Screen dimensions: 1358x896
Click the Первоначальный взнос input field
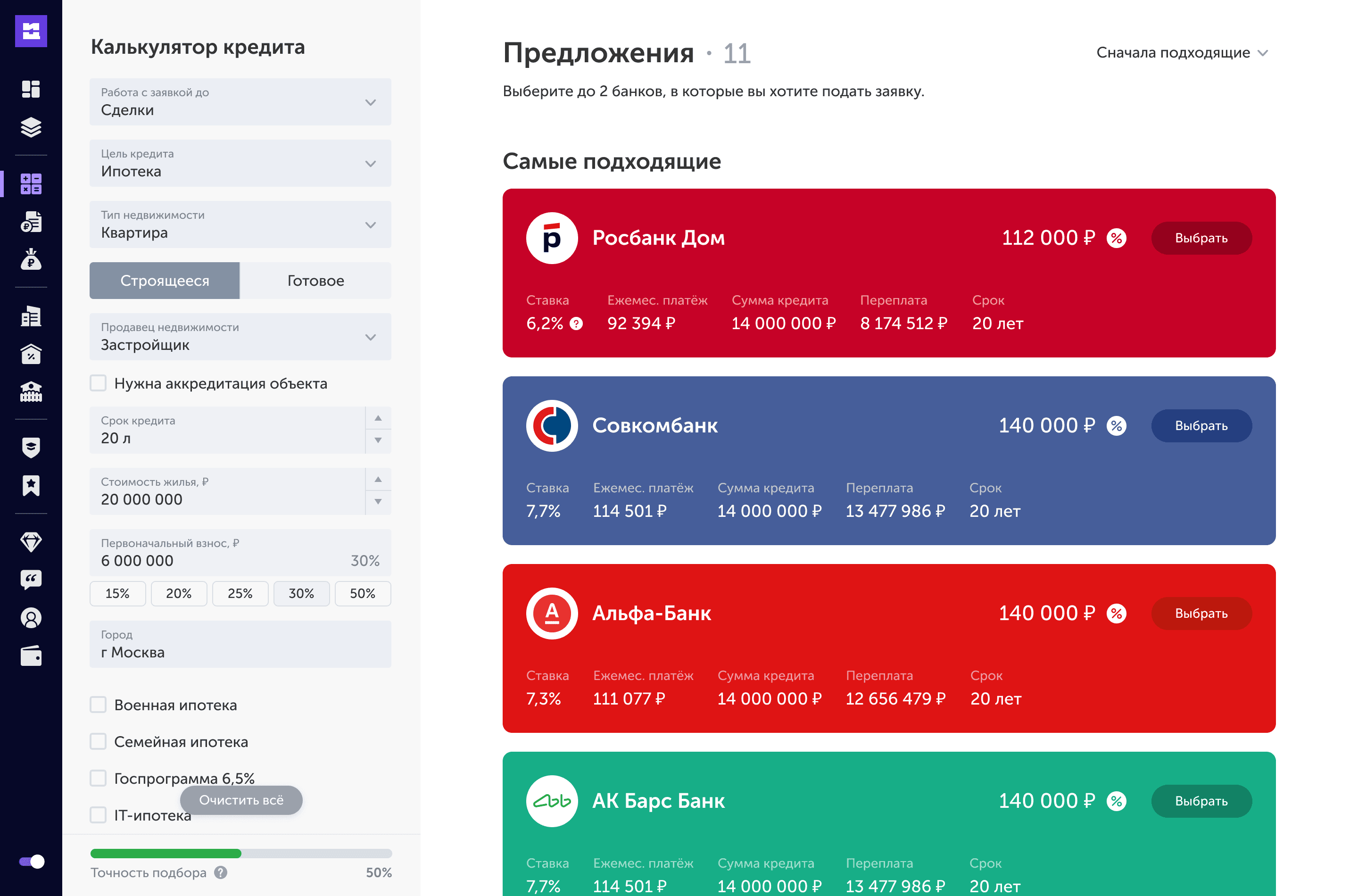point(240,553)
